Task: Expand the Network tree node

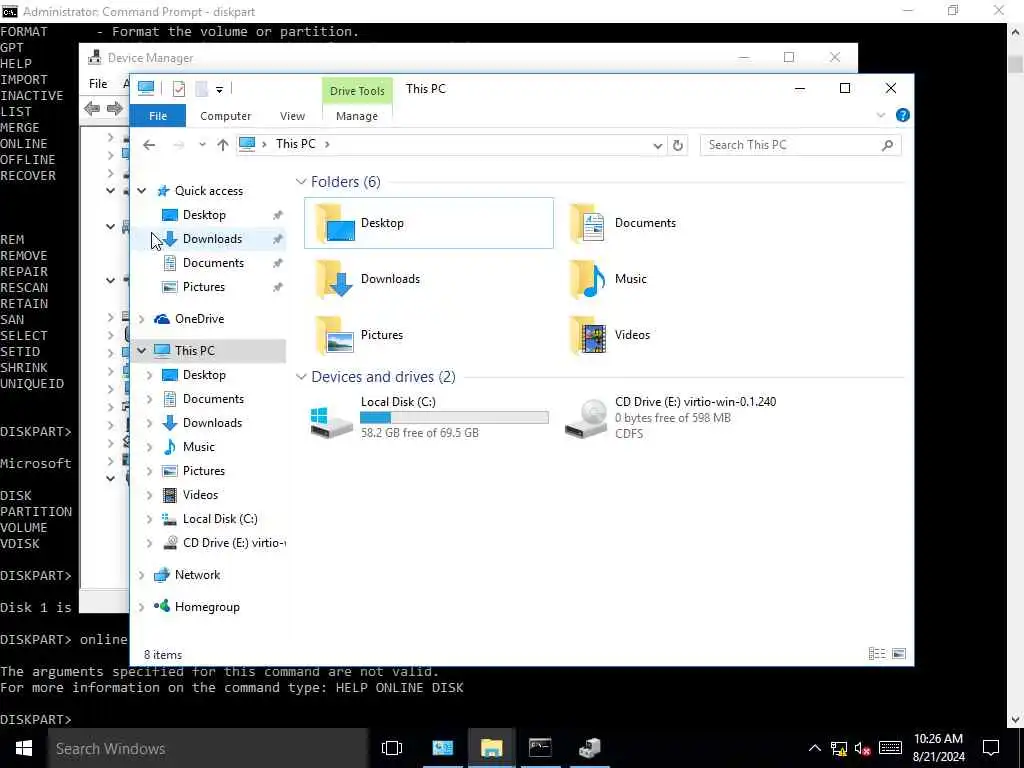Action: click(142, 575)
